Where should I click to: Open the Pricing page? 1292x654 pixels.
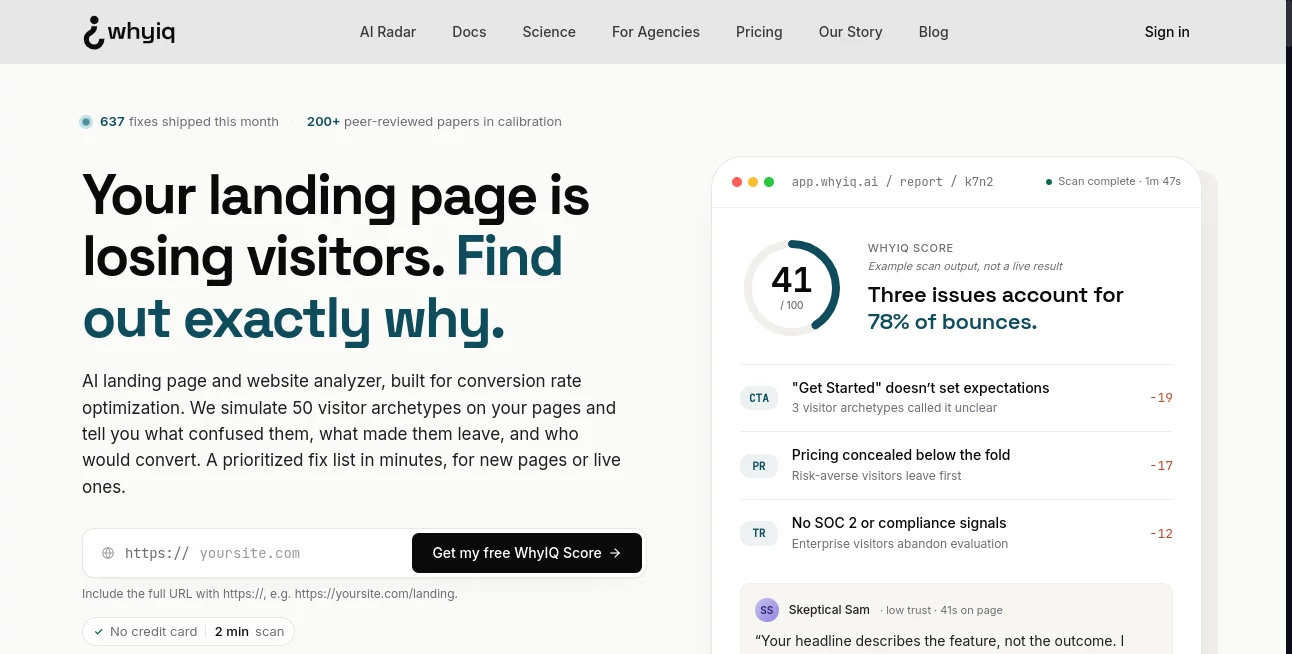759,32
